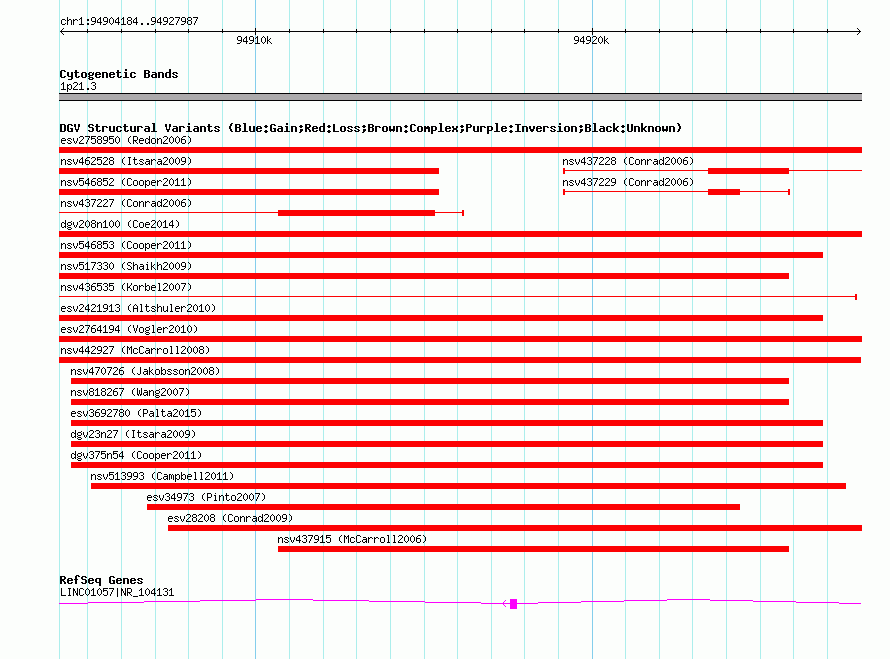Click the gray 1p21.3 cytogenetic band bar
The image size is (890, 659).
click(x=460, y=97)
